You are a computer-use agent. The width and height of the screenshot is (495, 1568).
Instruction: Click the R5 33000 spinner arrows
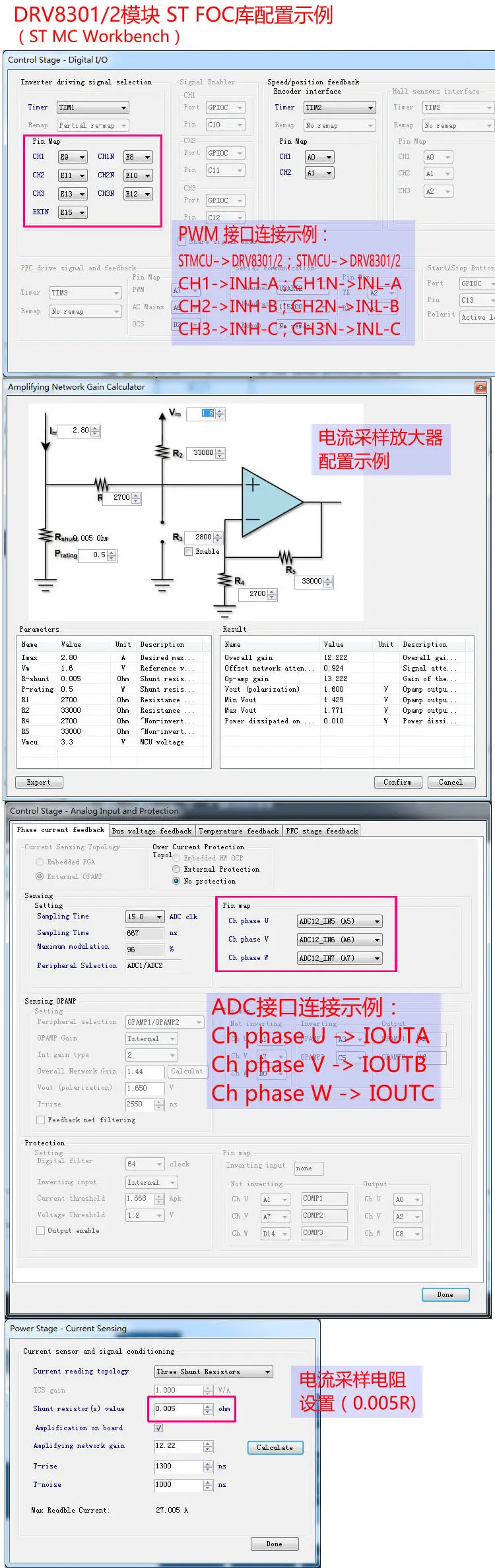tap(328, 582)
